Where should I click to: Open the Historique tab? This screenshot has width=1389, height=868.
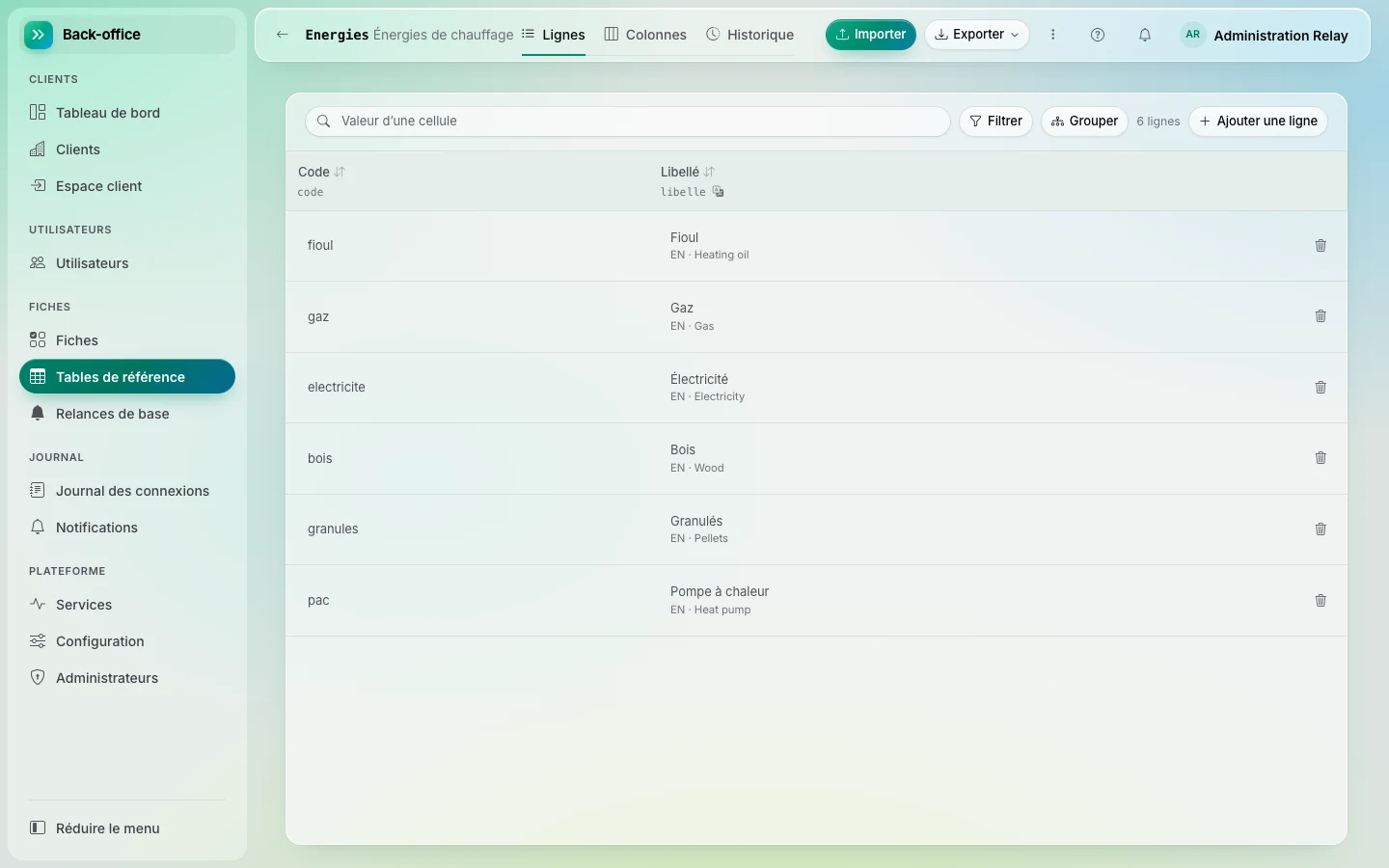pos(750,35)
